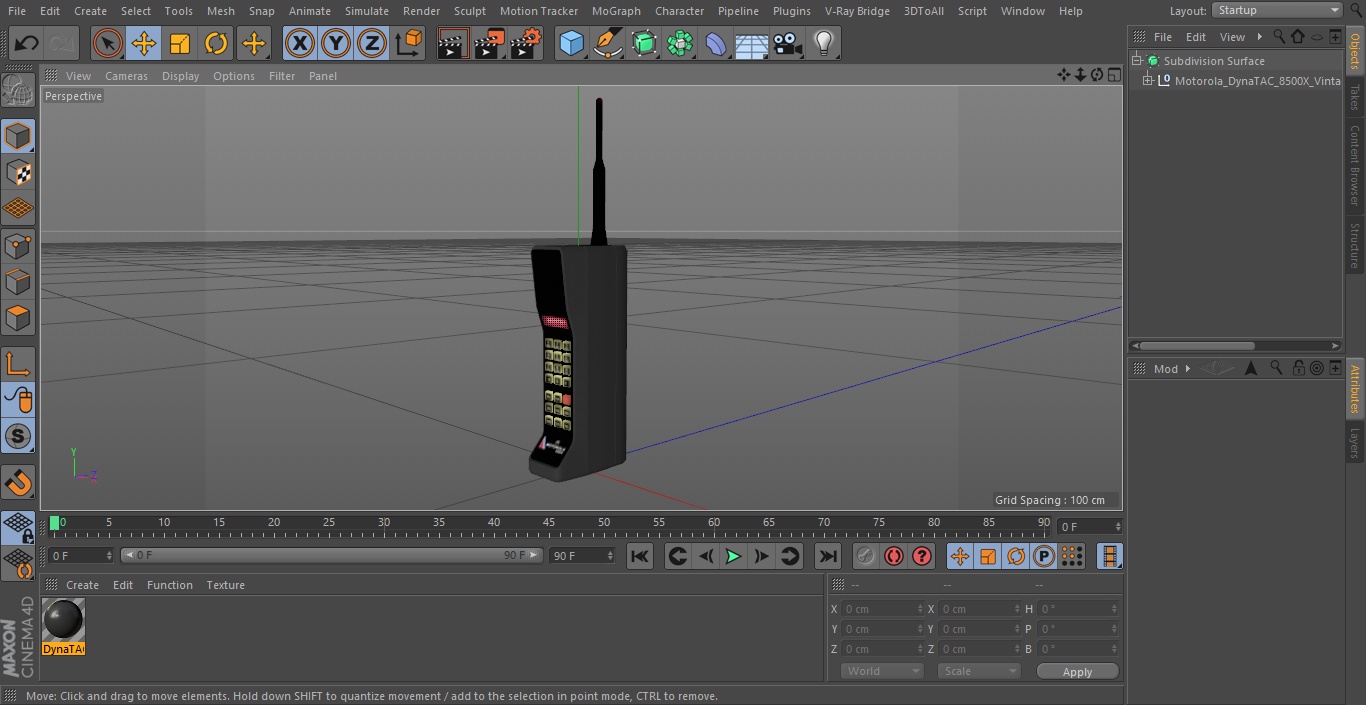Screen dimensions: 1366x705
Task: Open the Layout dropdown showing Startup
Action: 1277,10
